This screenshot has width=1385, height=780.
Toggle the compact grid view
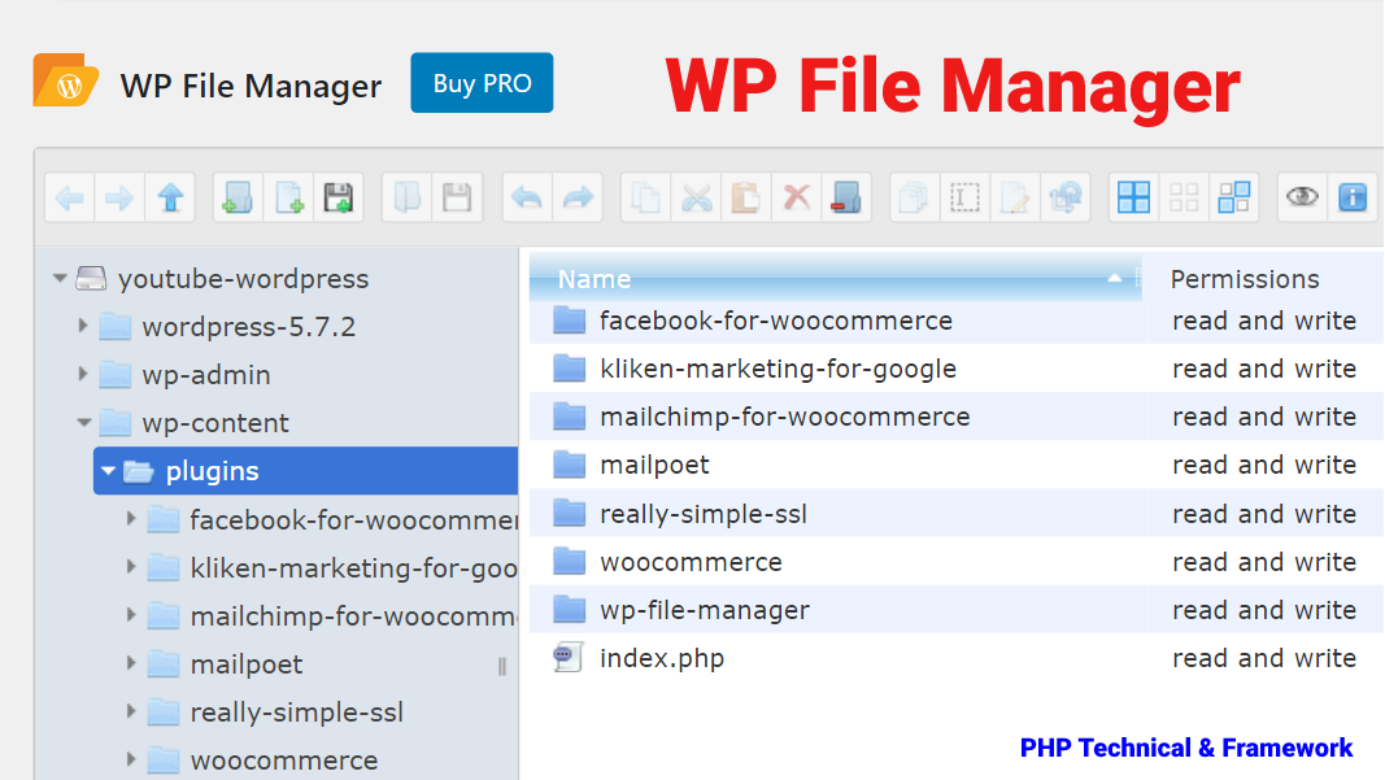click(x=1184, y=197)
